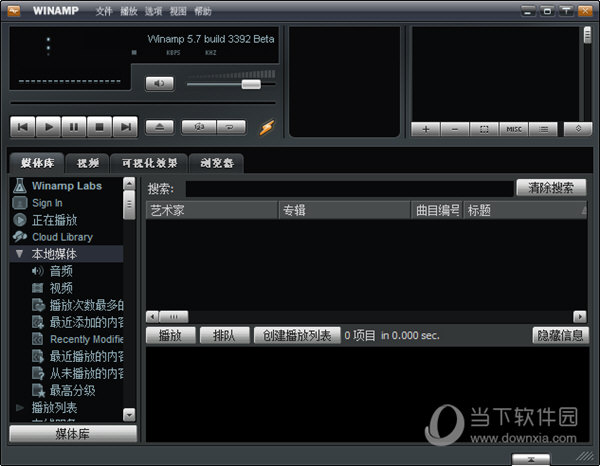Open the 播放 menu
This screenshot has width=600, height=466.
coord(129,11)
